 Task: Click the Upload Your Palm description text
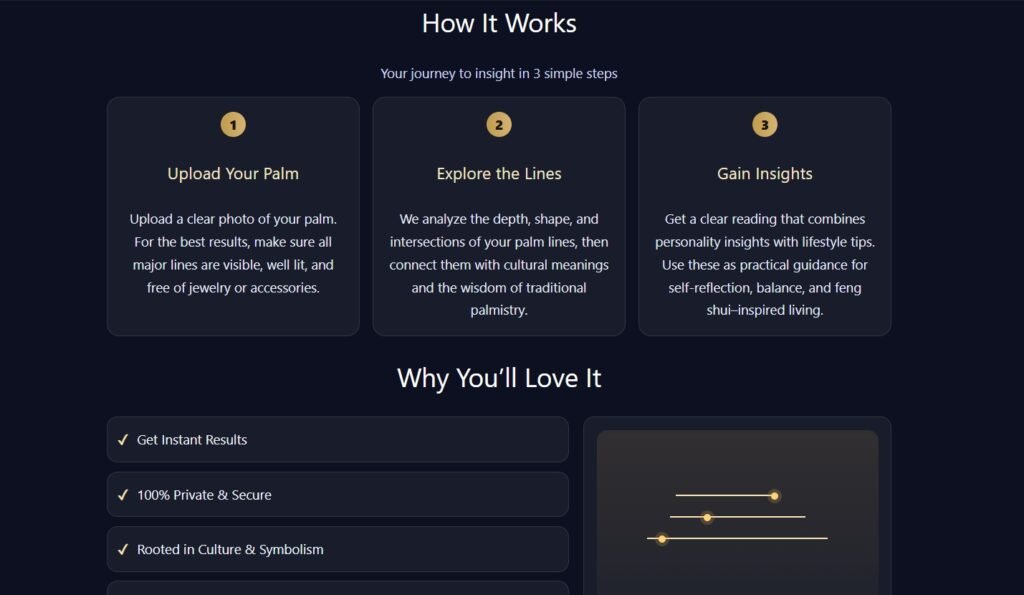coord(233,253)
